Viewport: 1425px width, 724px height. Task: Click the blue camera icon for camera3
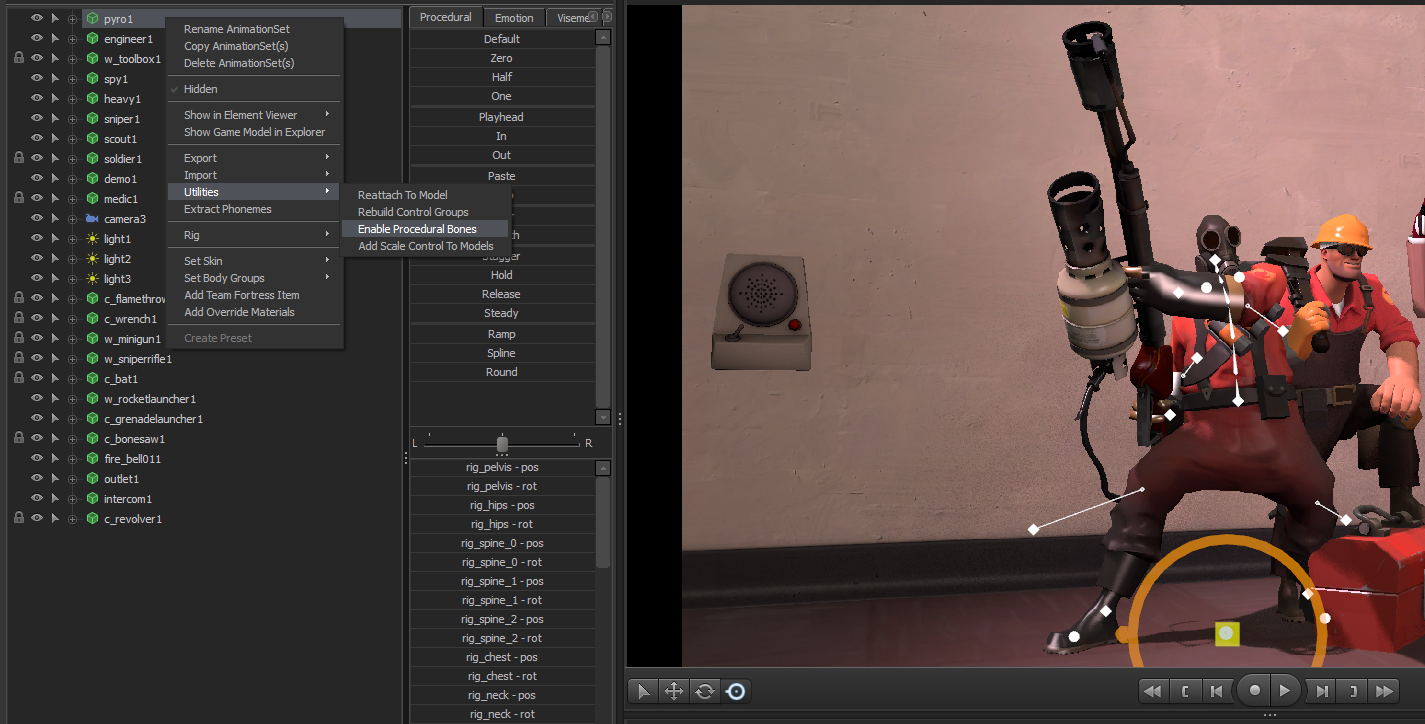92,219
